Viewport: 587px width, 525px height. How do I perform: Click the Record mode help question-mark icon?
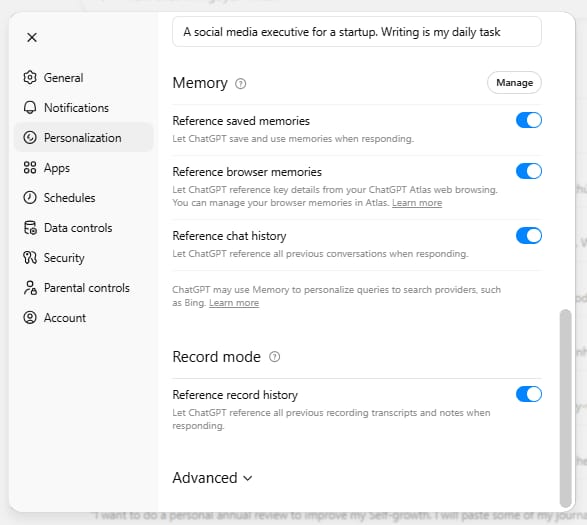pyautogui.click(x=274, y=356)
